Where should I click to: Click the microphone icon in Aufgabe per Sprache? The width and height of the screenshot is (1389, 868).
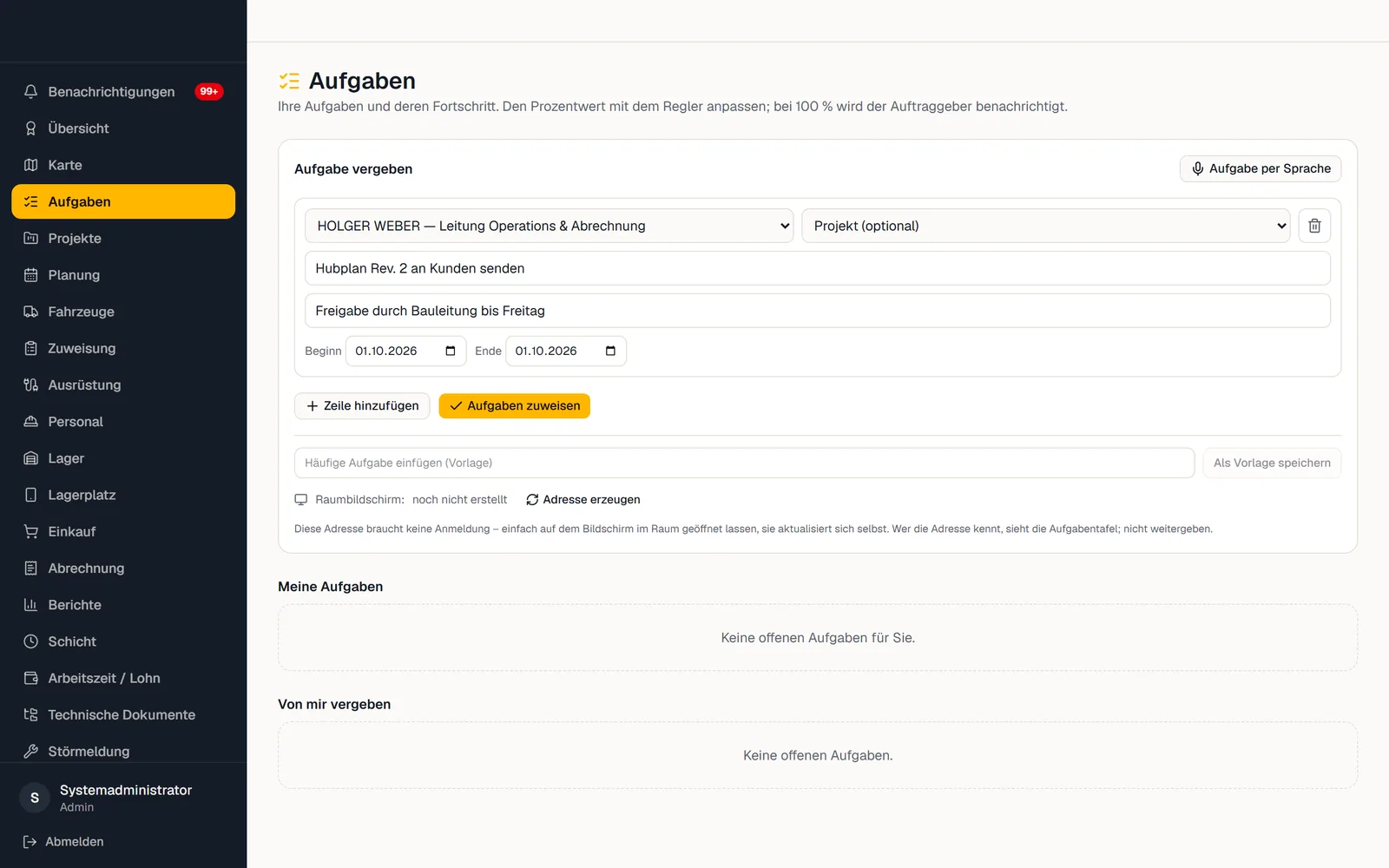[x=1198, y=168]
